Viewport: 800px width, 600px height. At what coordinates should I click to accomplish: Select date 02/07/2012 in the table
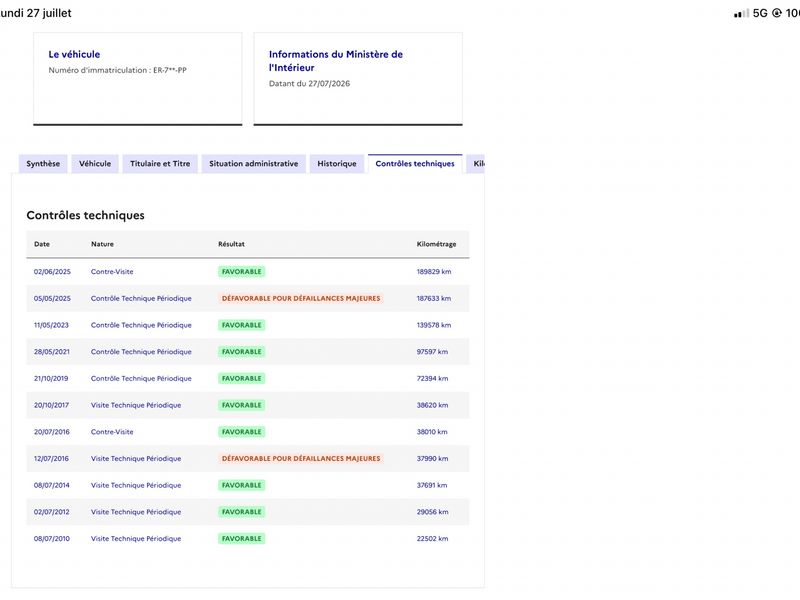pos(52,512)
